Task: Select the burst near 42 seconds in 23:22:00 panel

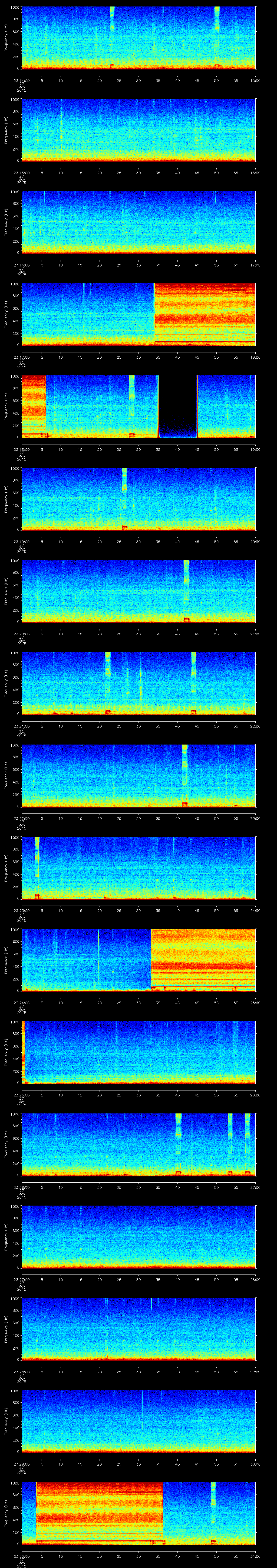Action: [185, 775]
